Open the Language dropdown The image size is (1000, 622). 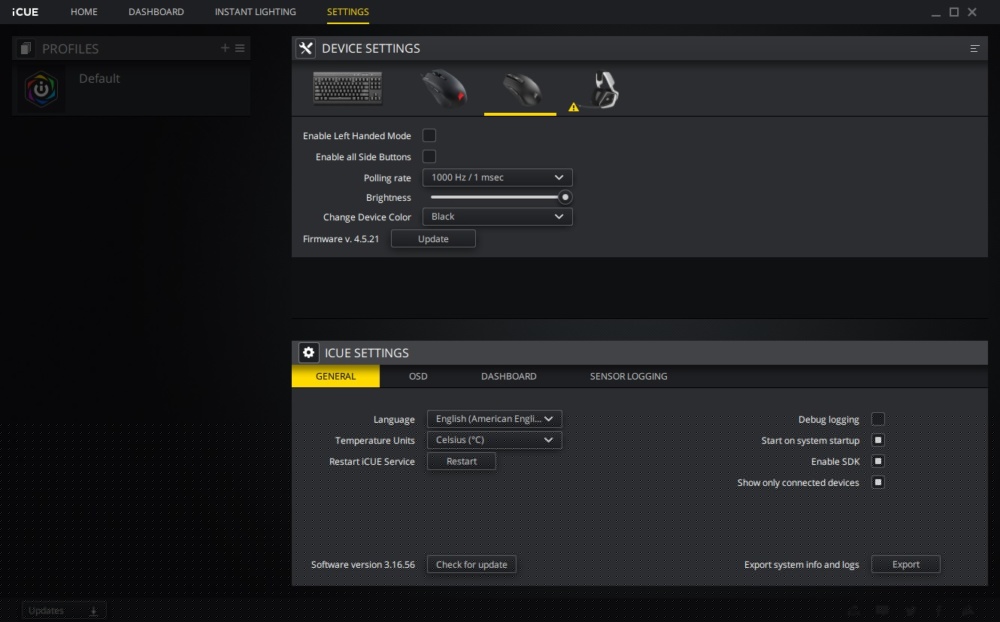494,419
